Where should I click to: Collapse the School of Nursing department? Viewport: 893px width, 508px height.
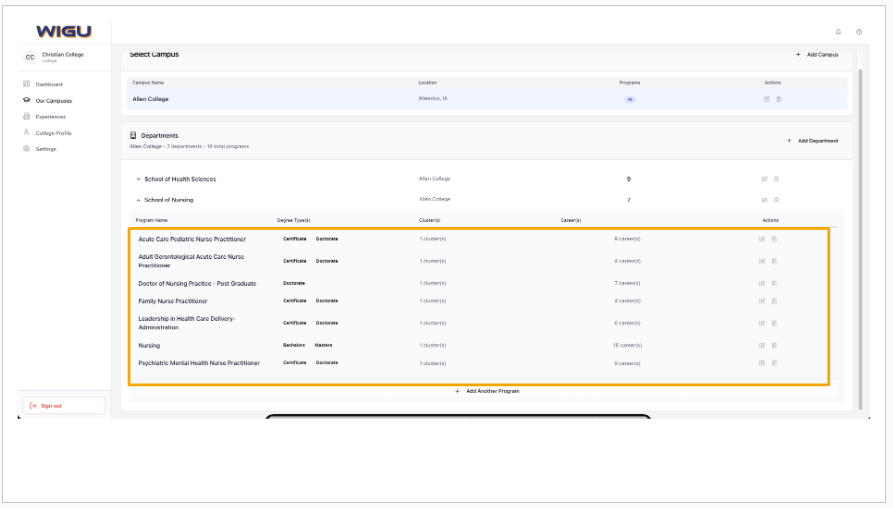coord(138,200)
